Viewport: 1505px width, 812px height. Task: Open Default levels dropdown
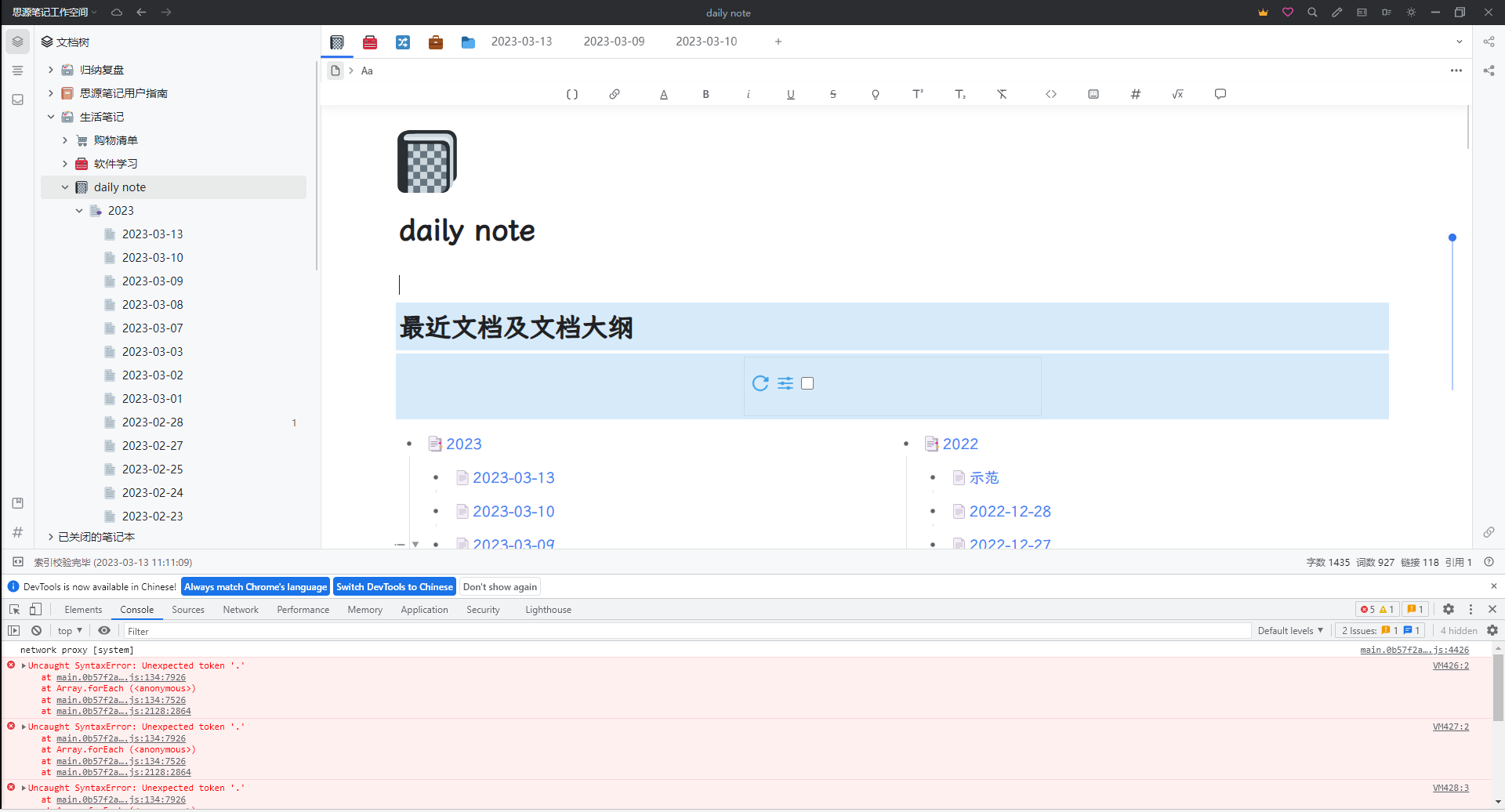[x=1290, y=630]
